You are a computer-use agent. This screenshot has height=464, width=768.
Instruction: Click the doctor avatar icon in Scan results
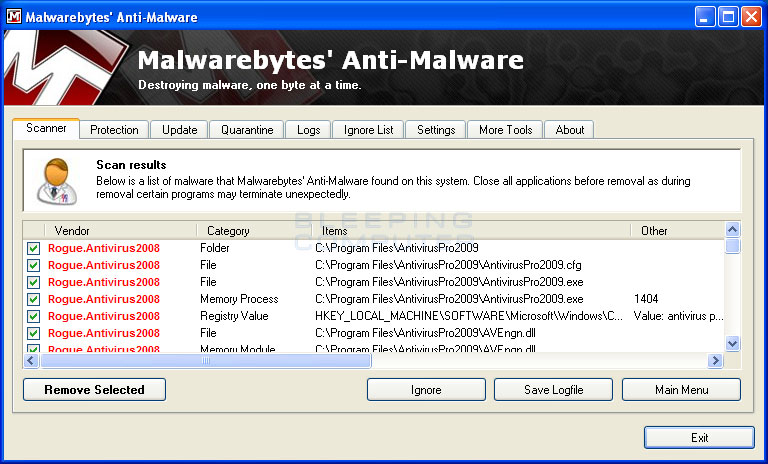57,181
